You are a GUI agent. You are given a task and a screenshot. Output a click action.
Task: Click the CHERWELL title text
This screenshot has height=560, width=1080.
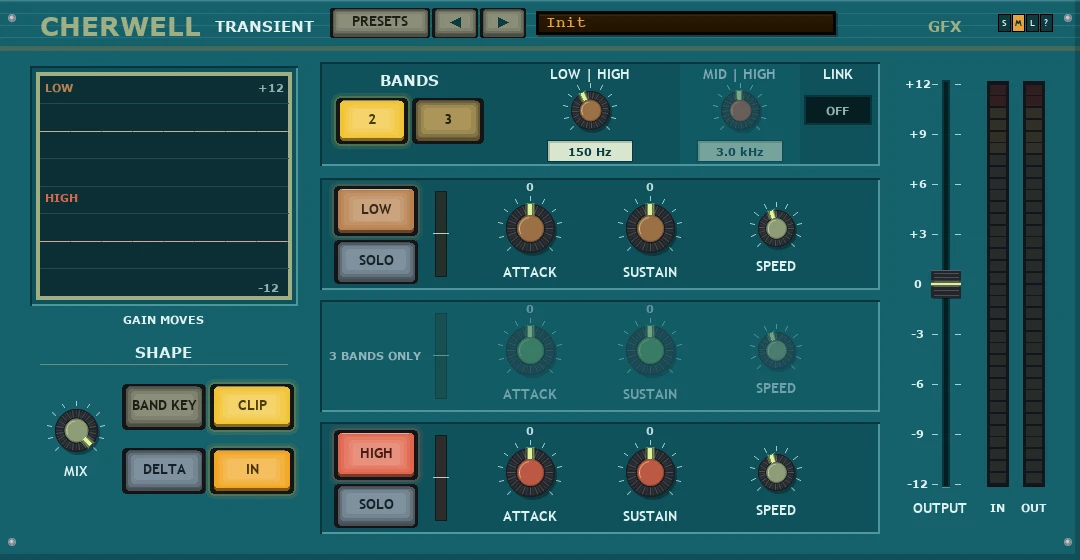121,27
